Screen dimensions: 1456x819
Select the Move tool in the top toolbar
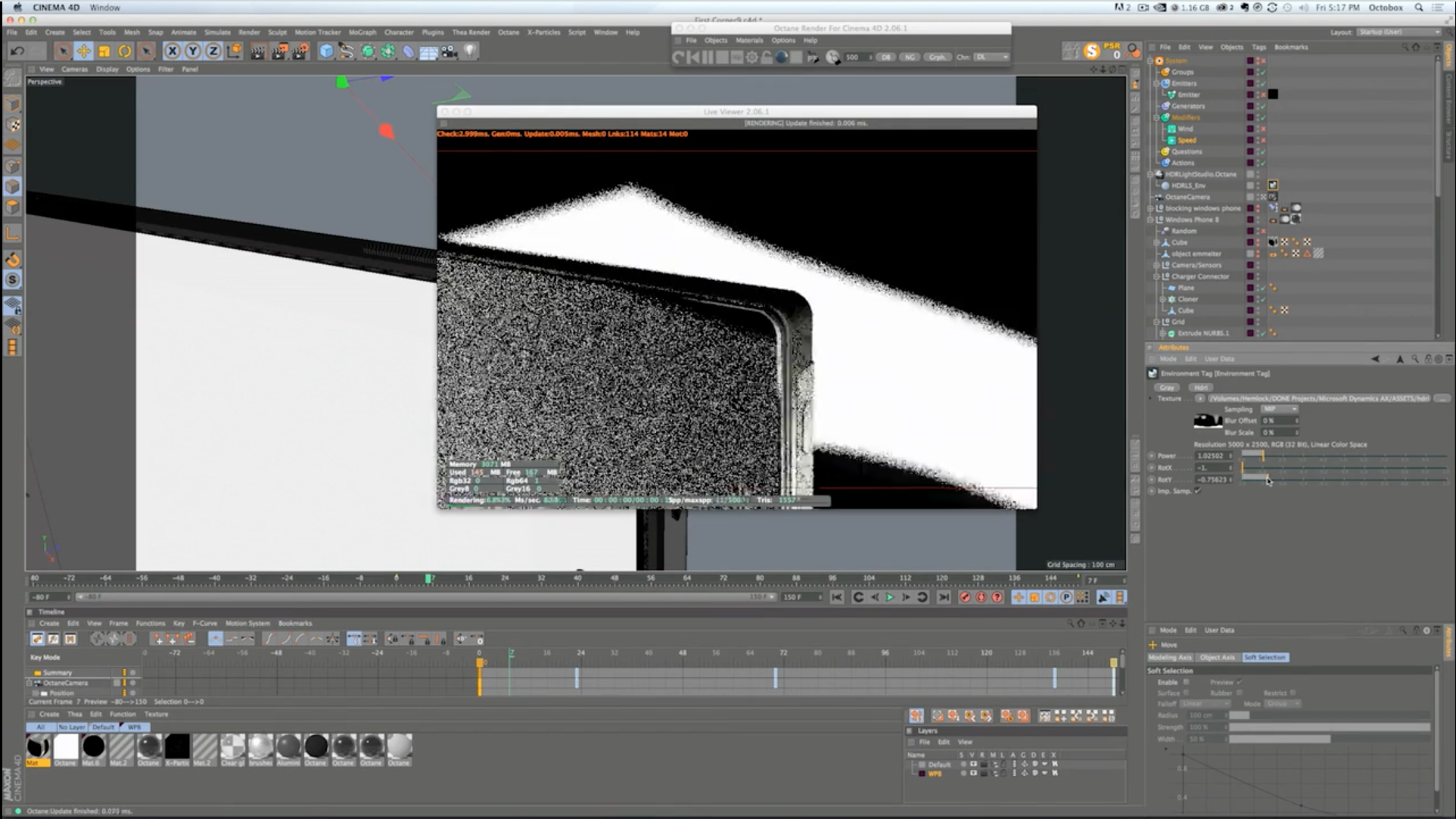coord(83,51)
